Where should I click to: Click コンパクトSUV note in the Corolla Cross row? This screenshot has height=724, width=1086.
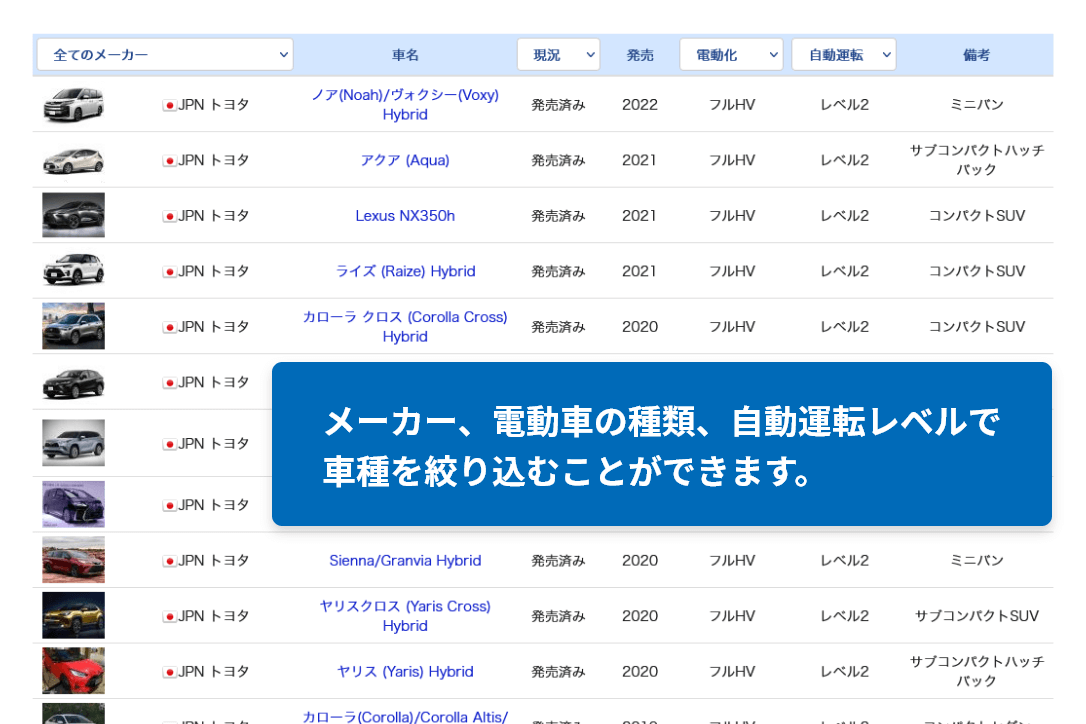click(977, 326)
